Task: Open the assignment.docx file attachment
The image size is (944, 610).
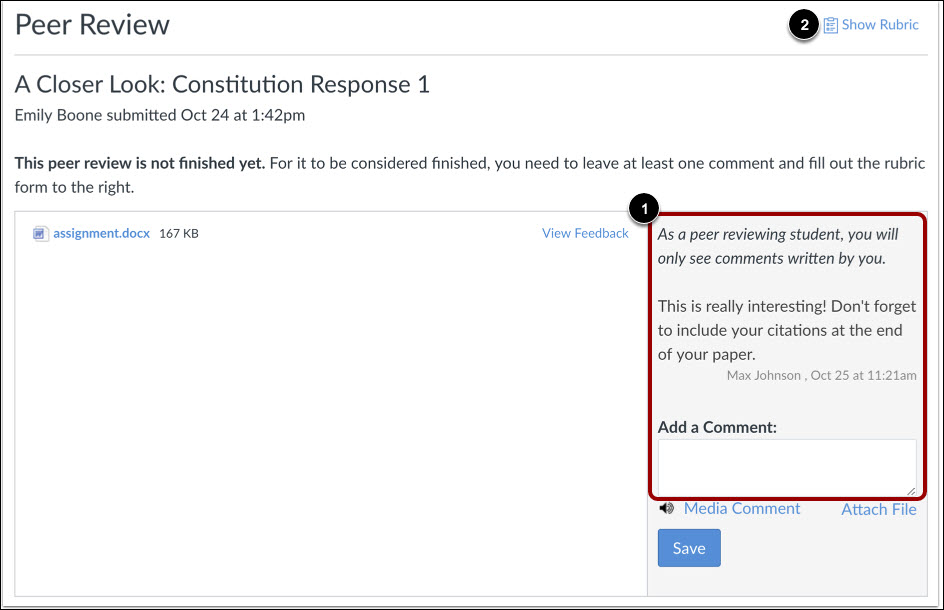Action: pyautogui.click(x=99, y=233)
